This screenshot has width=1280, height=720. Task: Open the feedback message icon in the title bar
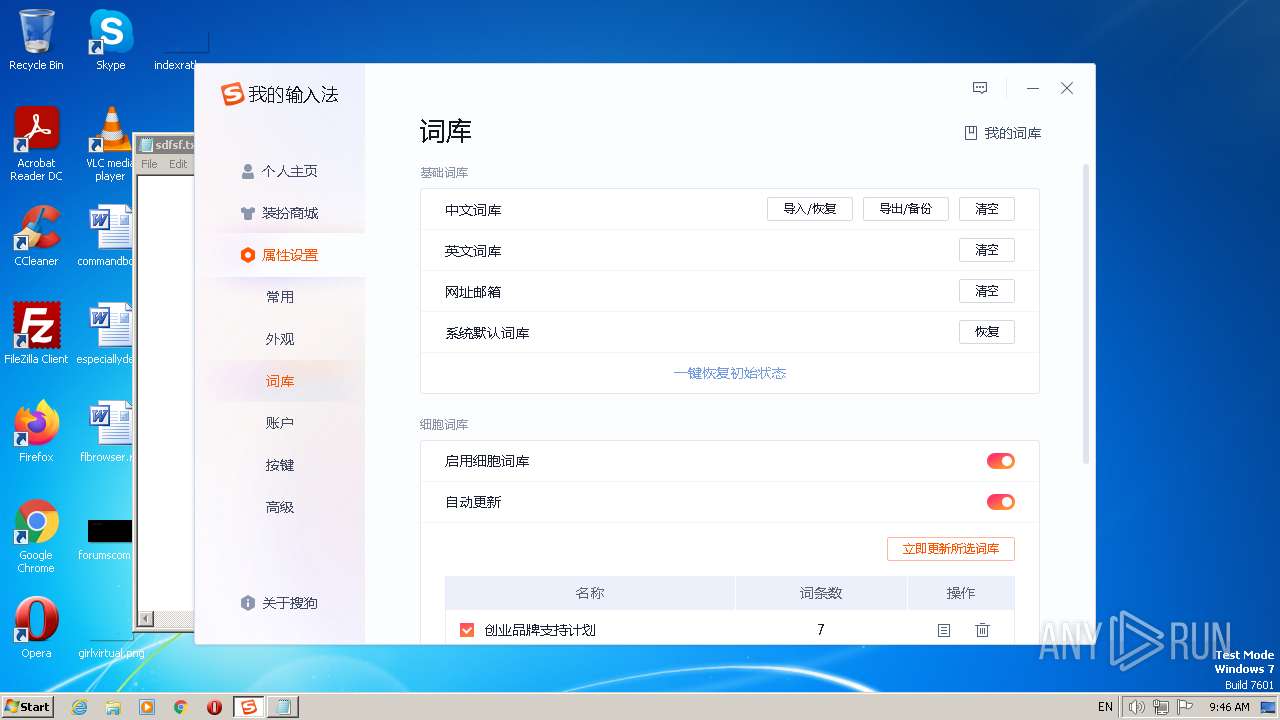980,88
